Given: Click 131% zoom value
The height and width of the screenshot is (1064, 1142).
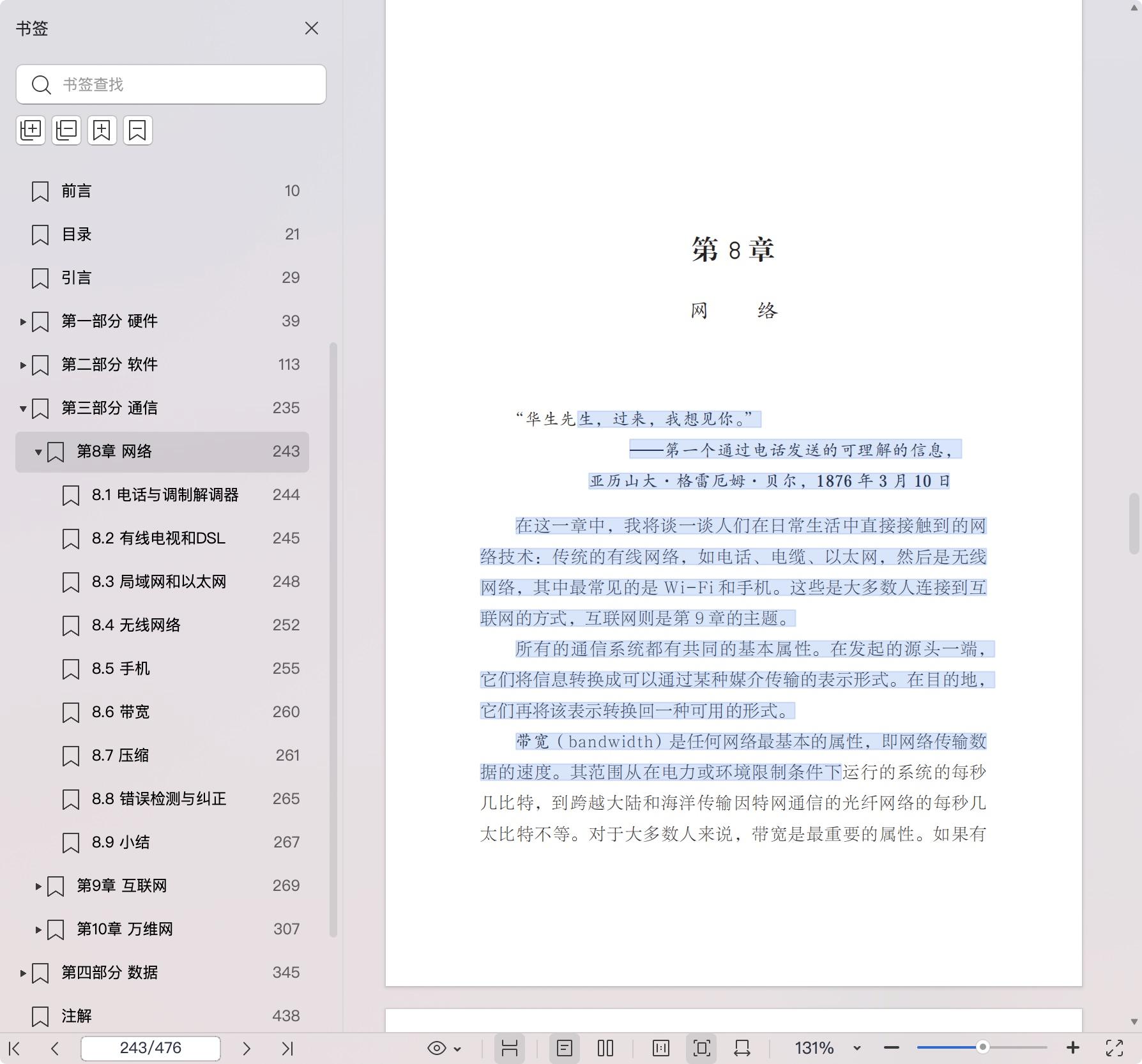Looking at the screenshot, I should (814, 1048).
